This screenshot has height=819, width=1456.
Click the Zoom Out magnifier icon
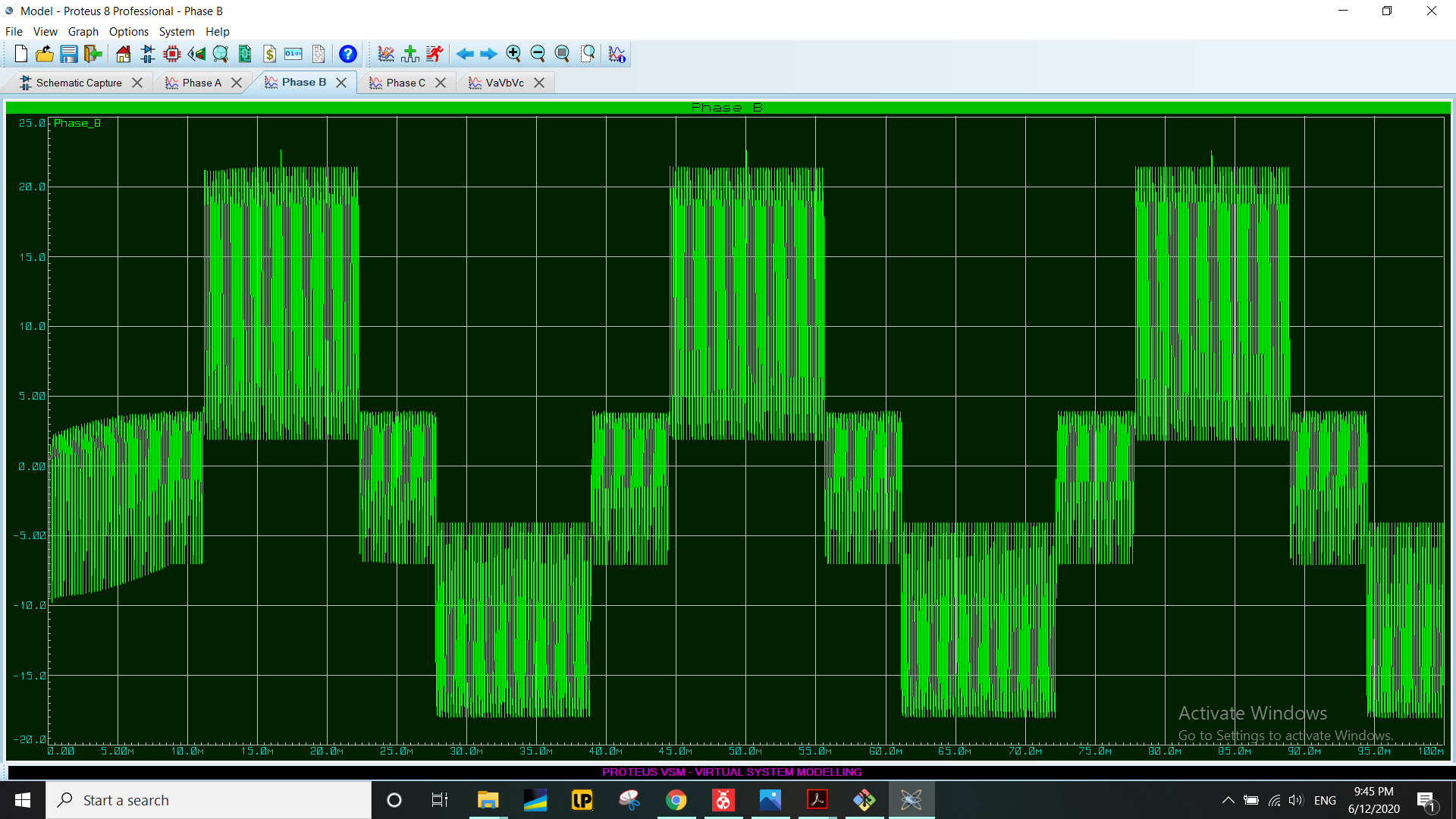click(x=538, y=54)
